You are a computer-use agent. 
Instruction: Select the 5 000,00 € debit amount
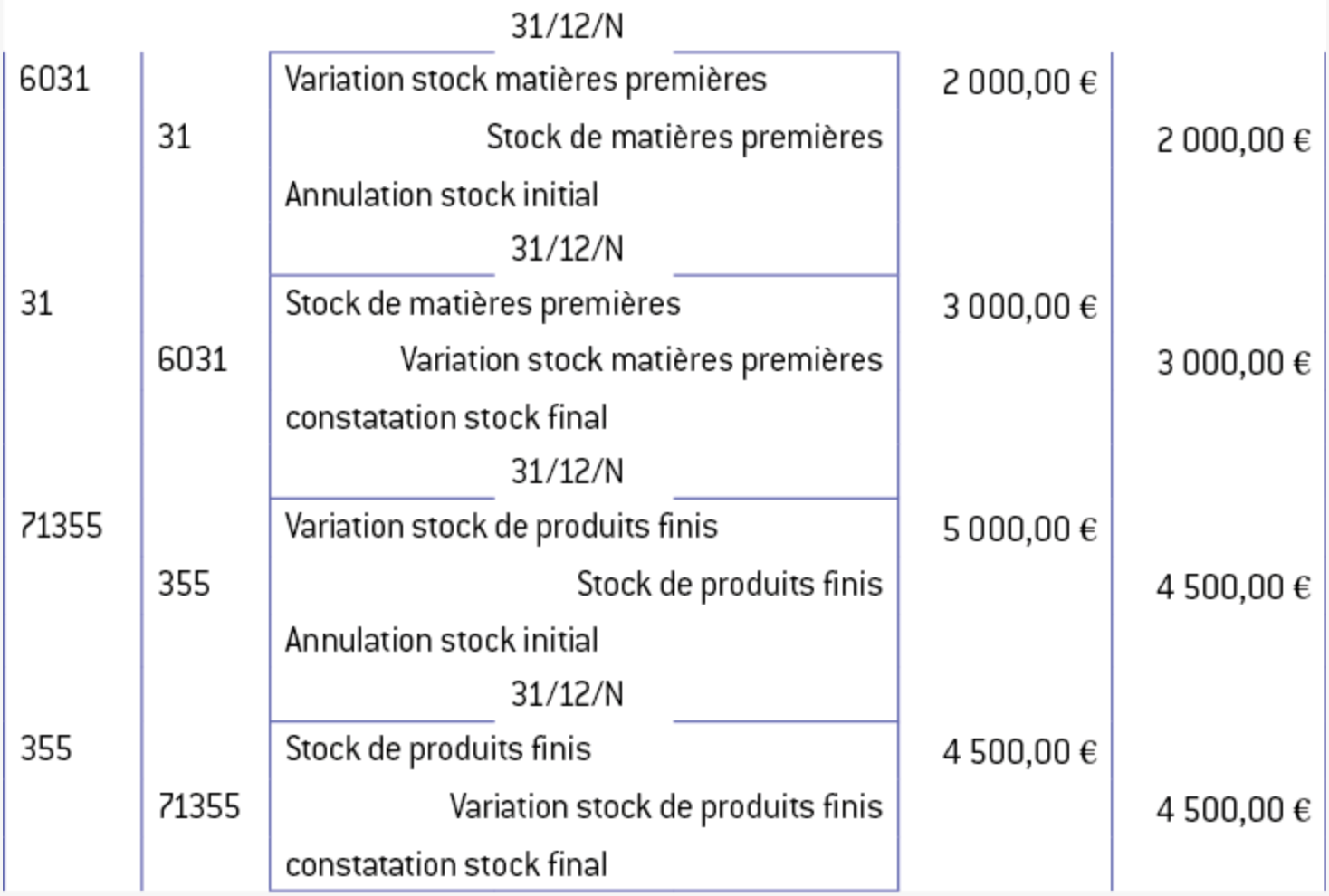(x=1019, y=529)
